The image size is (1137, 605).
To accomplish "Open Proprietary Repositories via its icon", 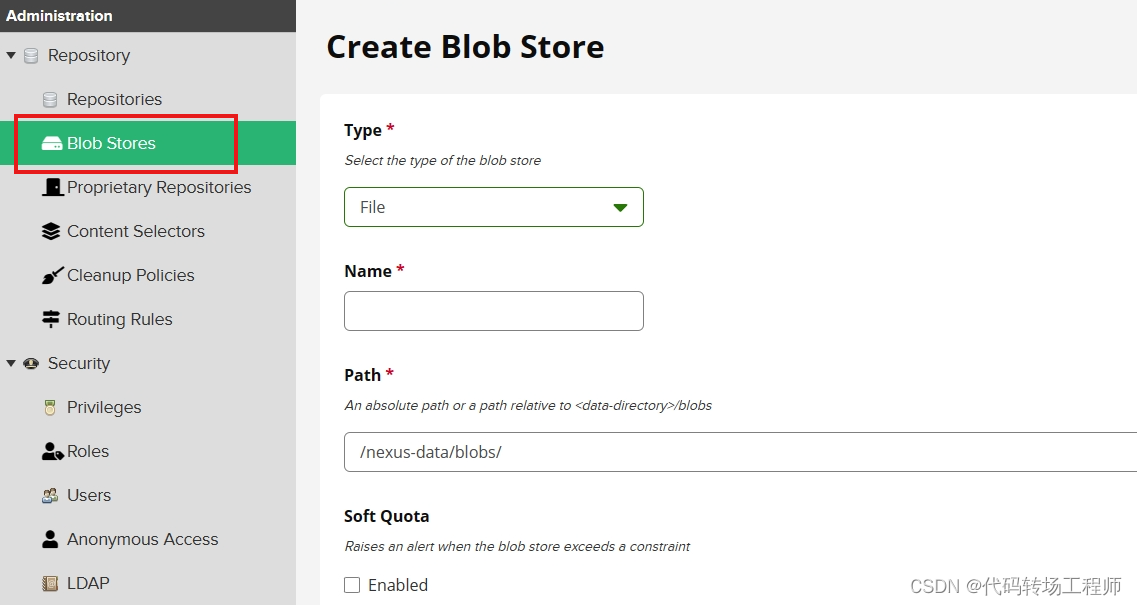I will [52, 187].
